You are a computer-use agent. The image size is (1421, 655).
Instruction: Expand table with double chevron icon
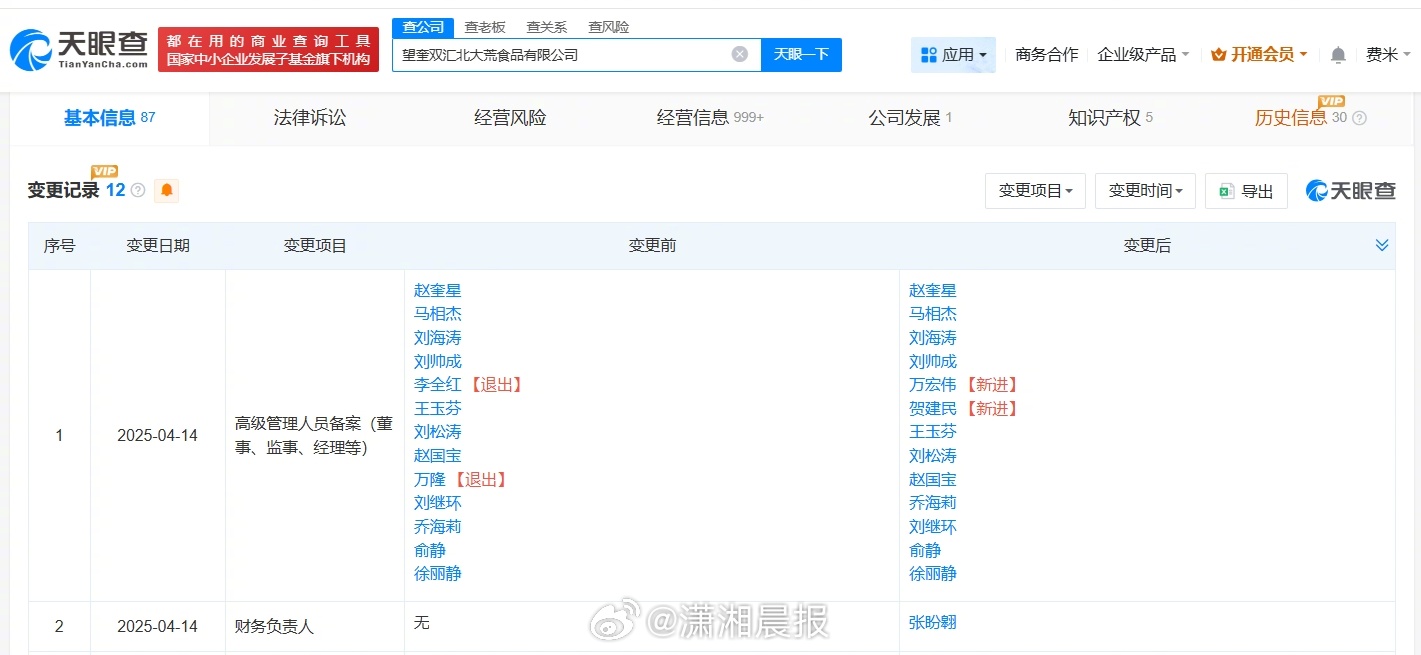(1382, 245)
